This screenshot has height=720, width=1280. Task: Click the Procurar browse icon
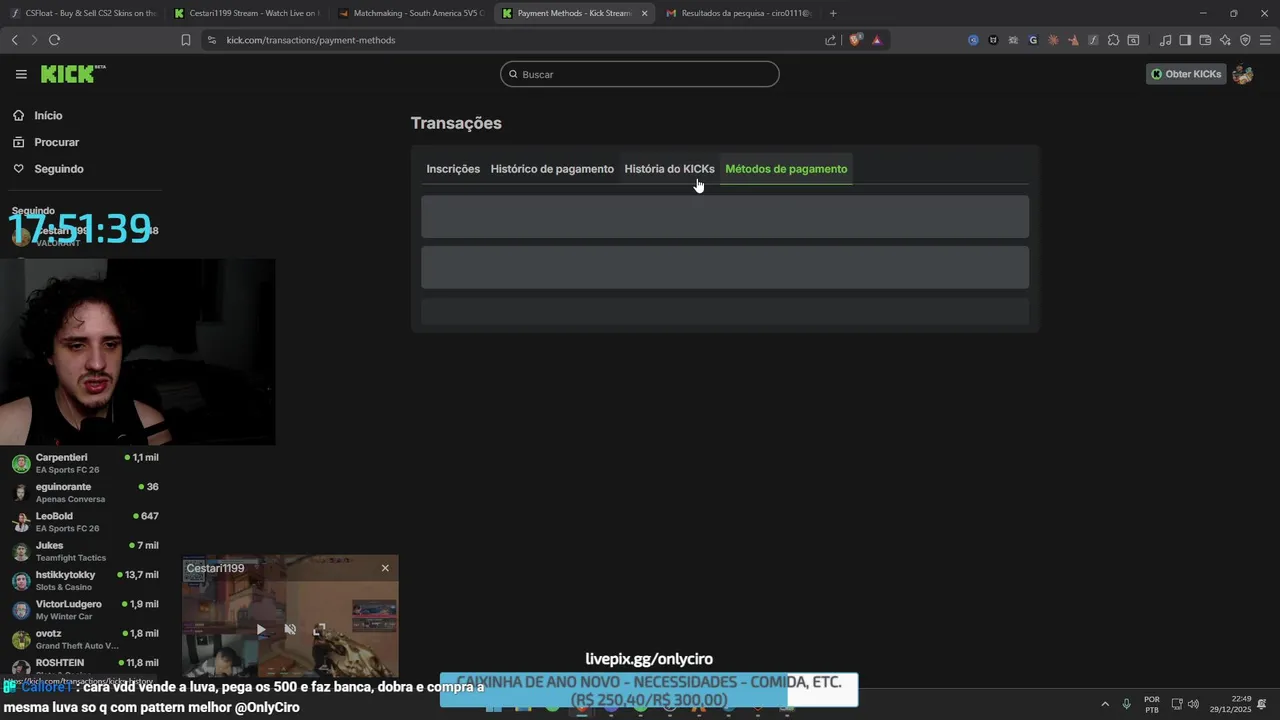tap(19, 142)
